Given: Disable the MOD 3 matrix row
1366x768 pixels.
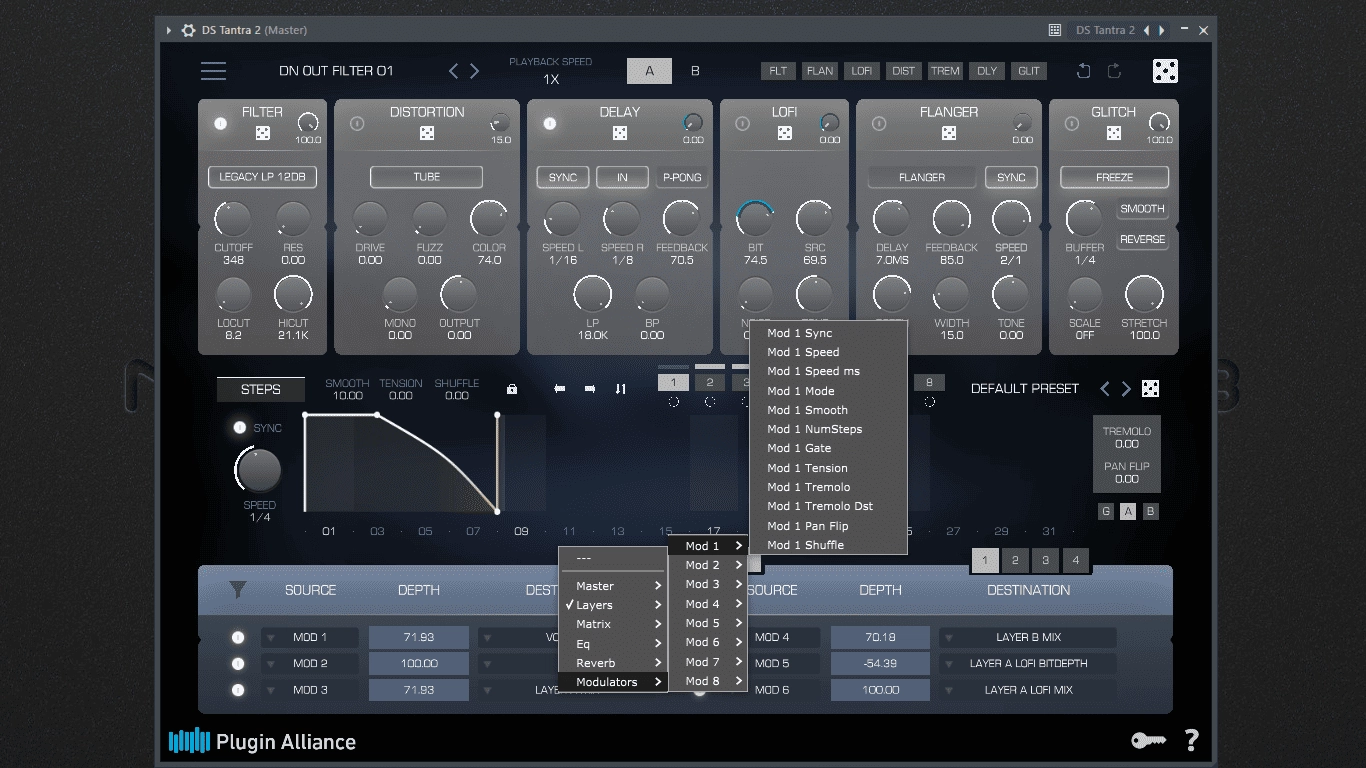Looking at the screenshot, I should coord(238,689).
